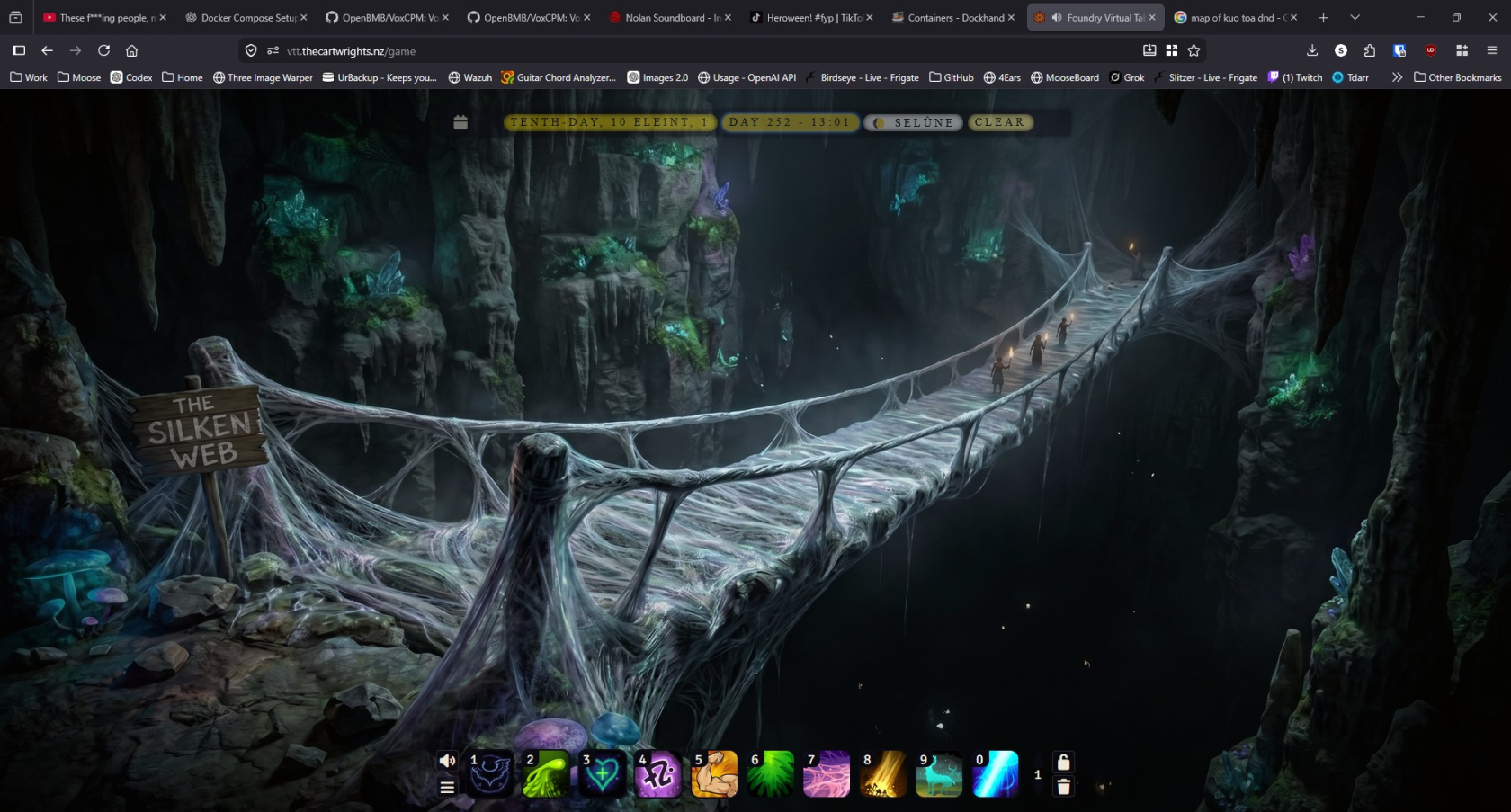This screenshot has width=1511, height=812.
Task: Go to the browser home page
Action: click(x=132, y=50)
